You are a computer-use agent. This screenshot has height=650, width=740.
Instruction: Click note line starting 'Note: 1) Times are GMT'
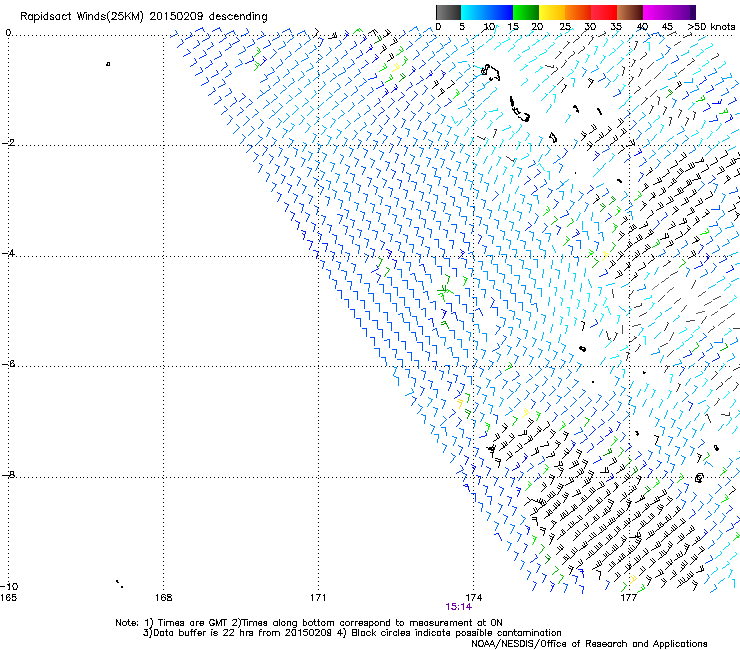(309, 623)
